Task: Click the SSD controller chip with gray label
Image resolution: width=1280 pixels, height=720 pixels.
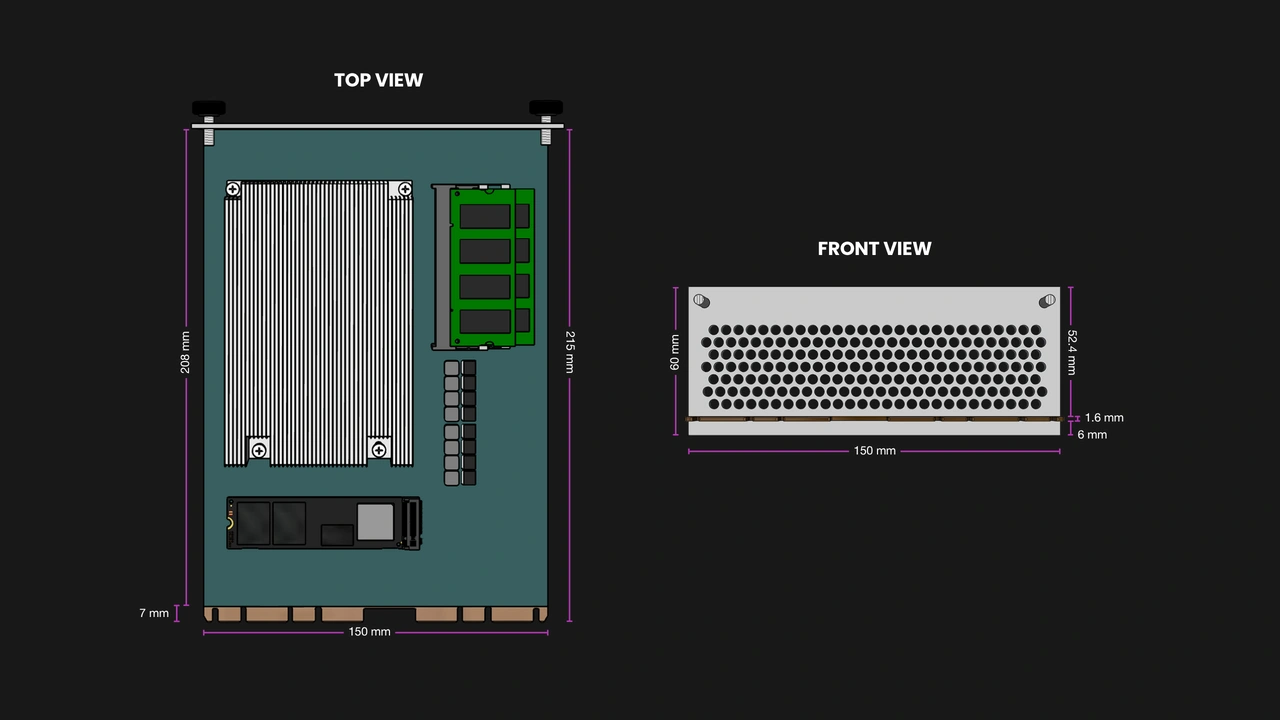Action: (376, 520)
